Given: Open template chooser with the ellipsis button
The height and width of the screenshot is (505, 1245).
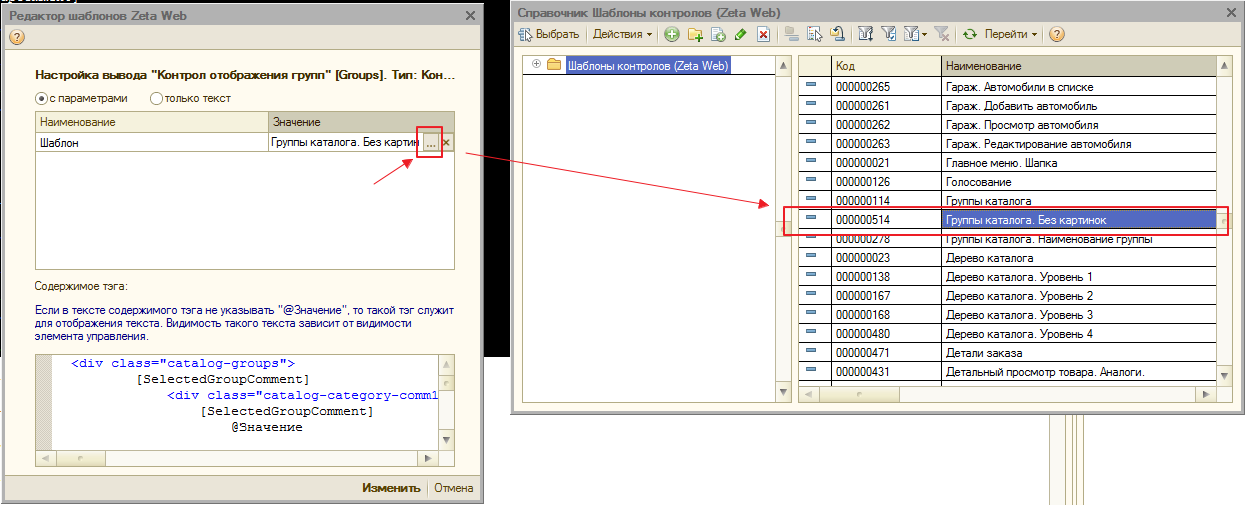Looking at the screenshot, I should click(x=430, y=143).
